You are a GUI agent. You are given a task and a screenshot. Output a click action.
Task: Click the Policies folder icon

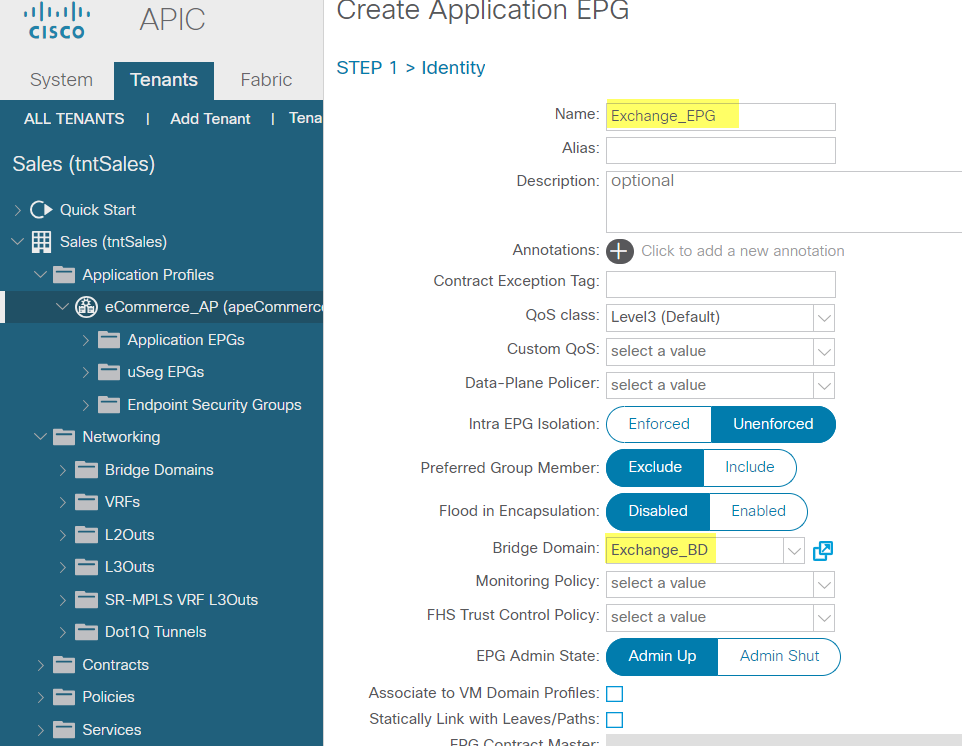64,697
